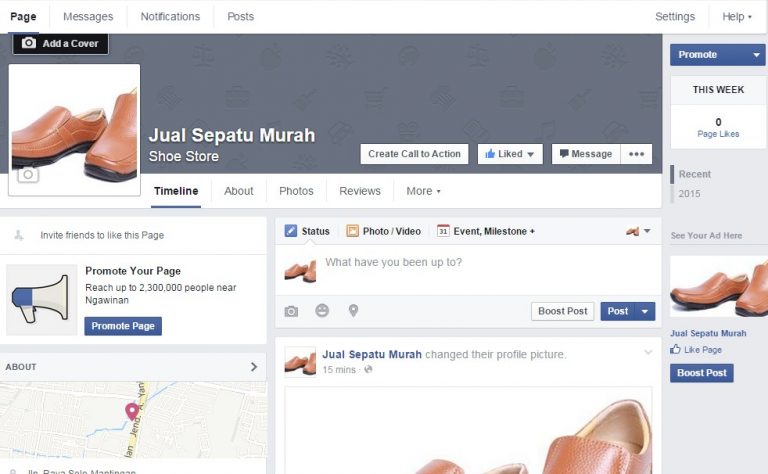Open the Photos tab

[296, 191]
